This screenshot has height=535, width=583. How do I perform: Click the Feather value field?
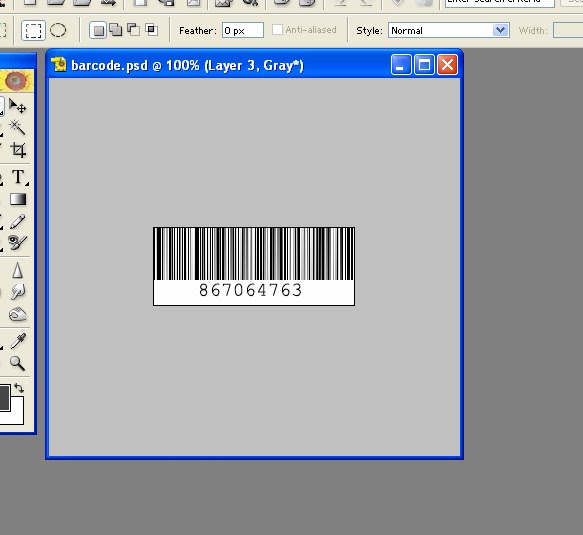point(243,30)
